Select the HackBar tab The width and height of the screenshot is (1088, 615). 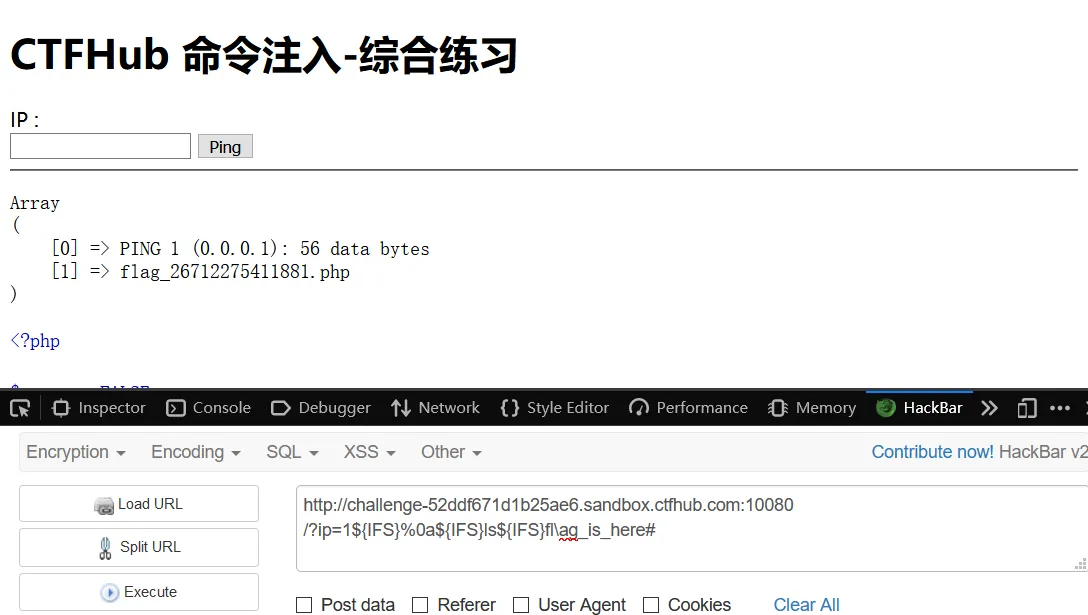(919, 408)
